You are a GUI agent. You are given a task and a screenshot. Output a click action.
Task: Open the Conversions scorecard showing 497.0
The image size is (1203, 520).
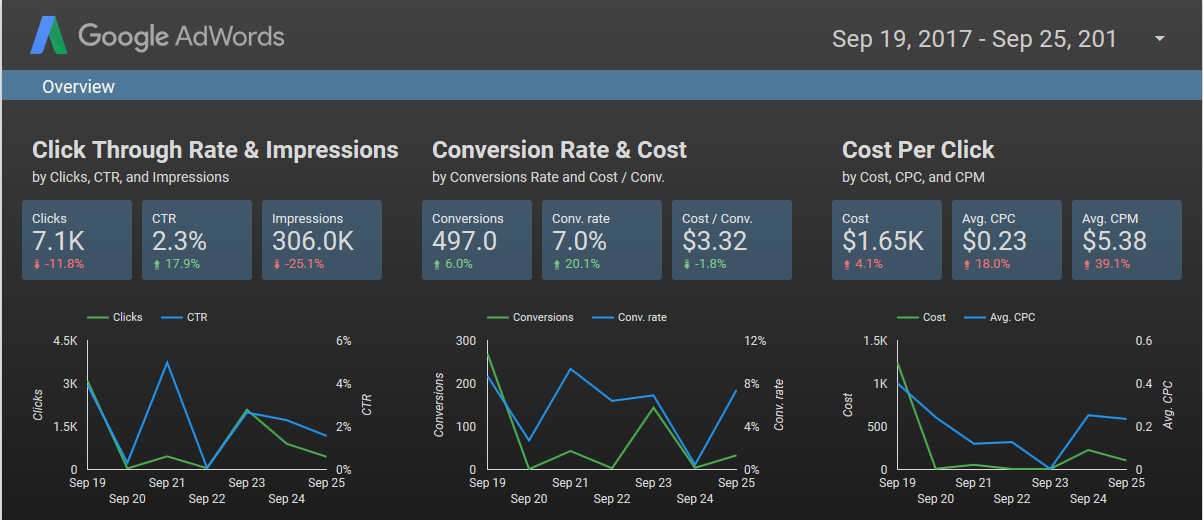click(x=477, y=240)
